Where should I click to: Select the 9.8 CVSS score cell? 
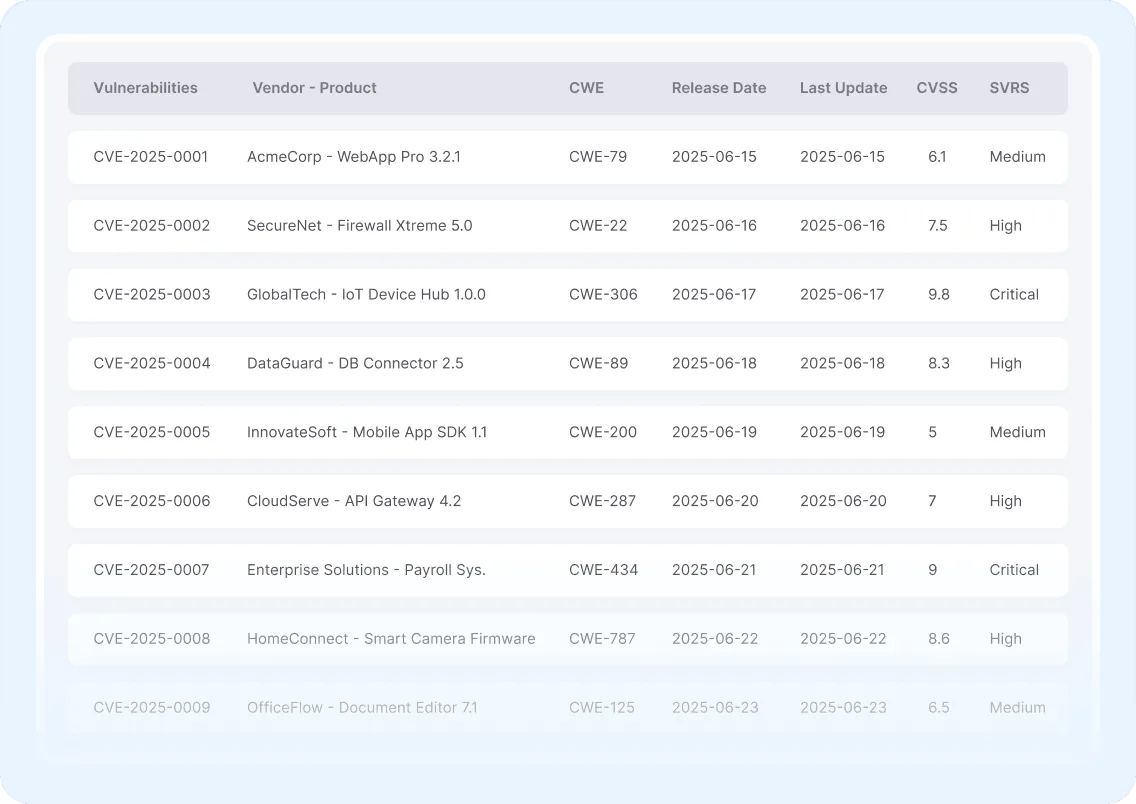point(938,295)
